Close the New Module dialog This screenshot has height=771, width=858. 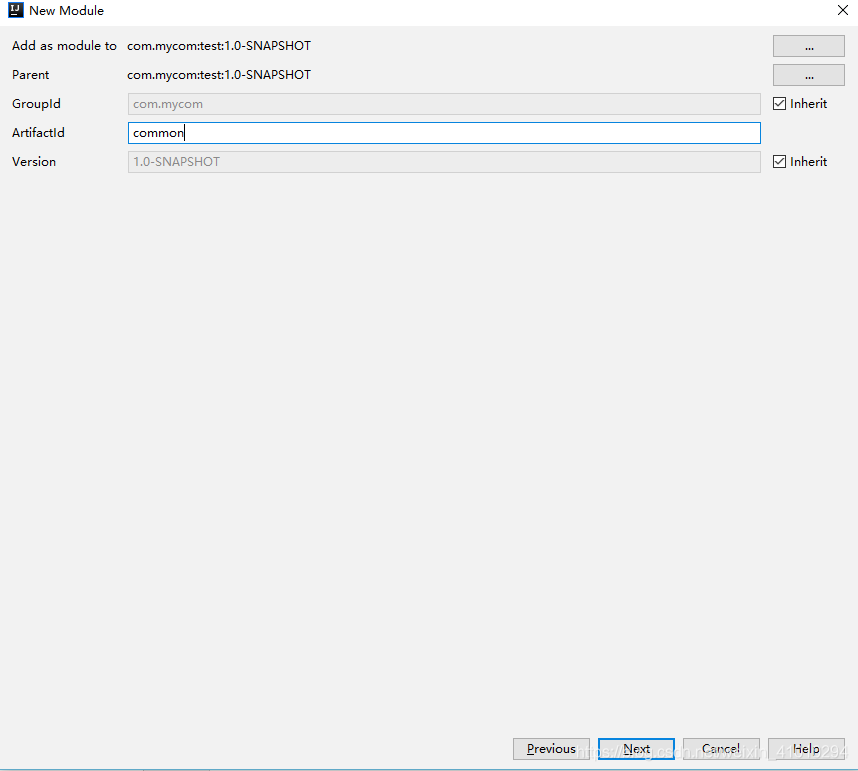pos(843,10)
